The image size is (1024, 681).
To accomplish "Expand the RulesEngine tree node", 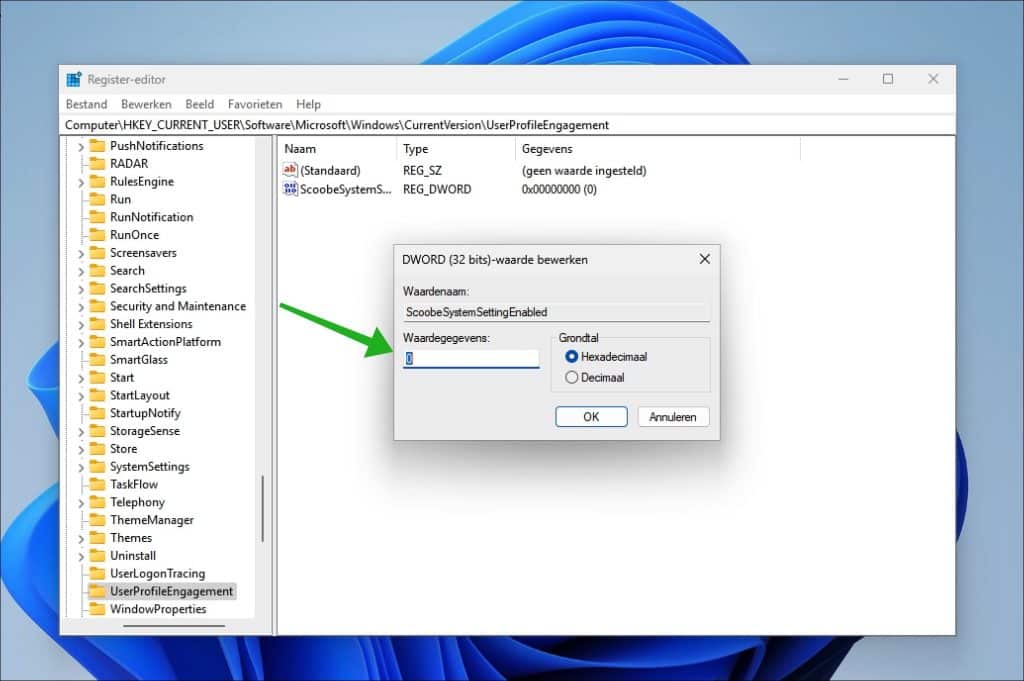I will click(80, 183).
